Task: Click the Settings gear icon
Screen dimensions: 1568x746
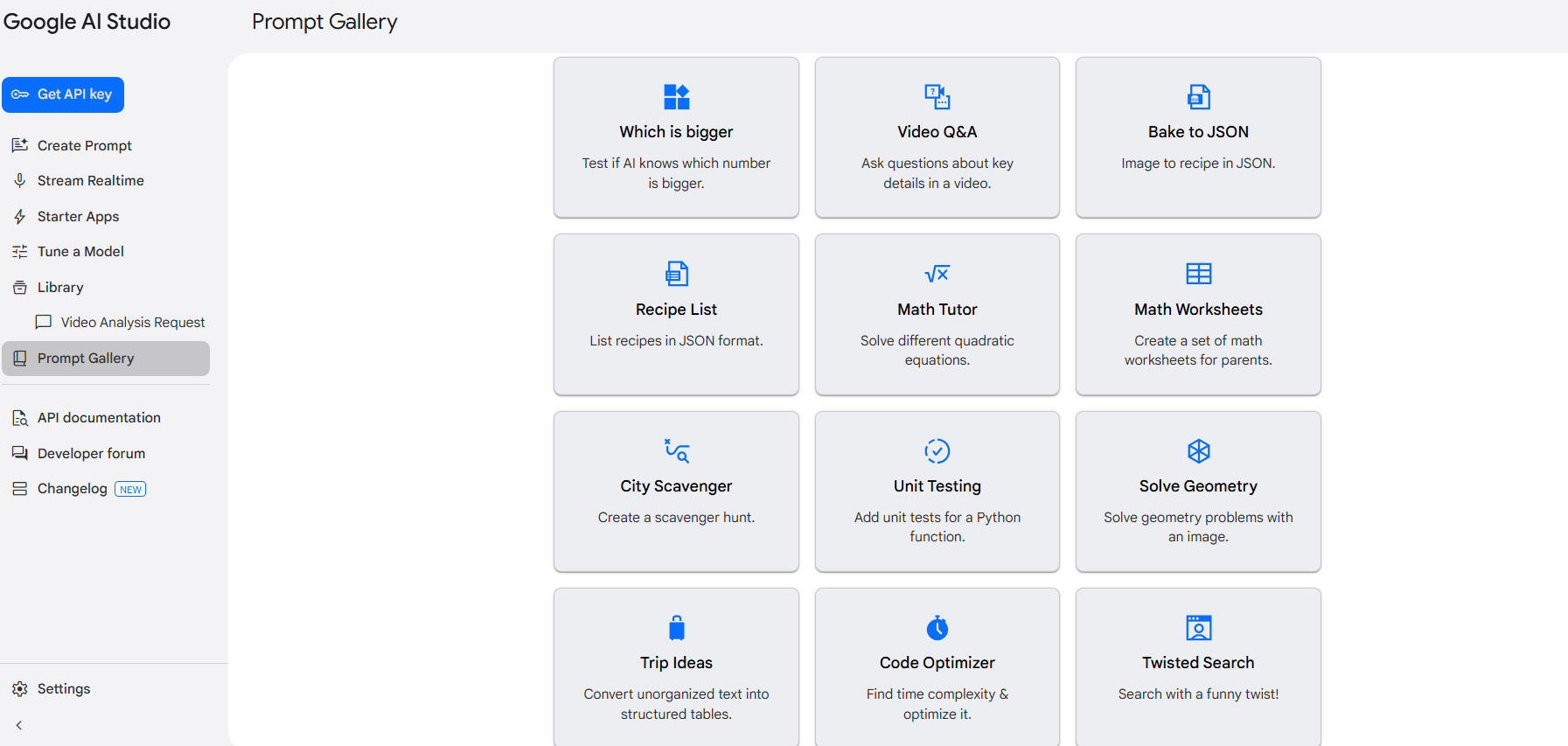Action: (20, 689)
